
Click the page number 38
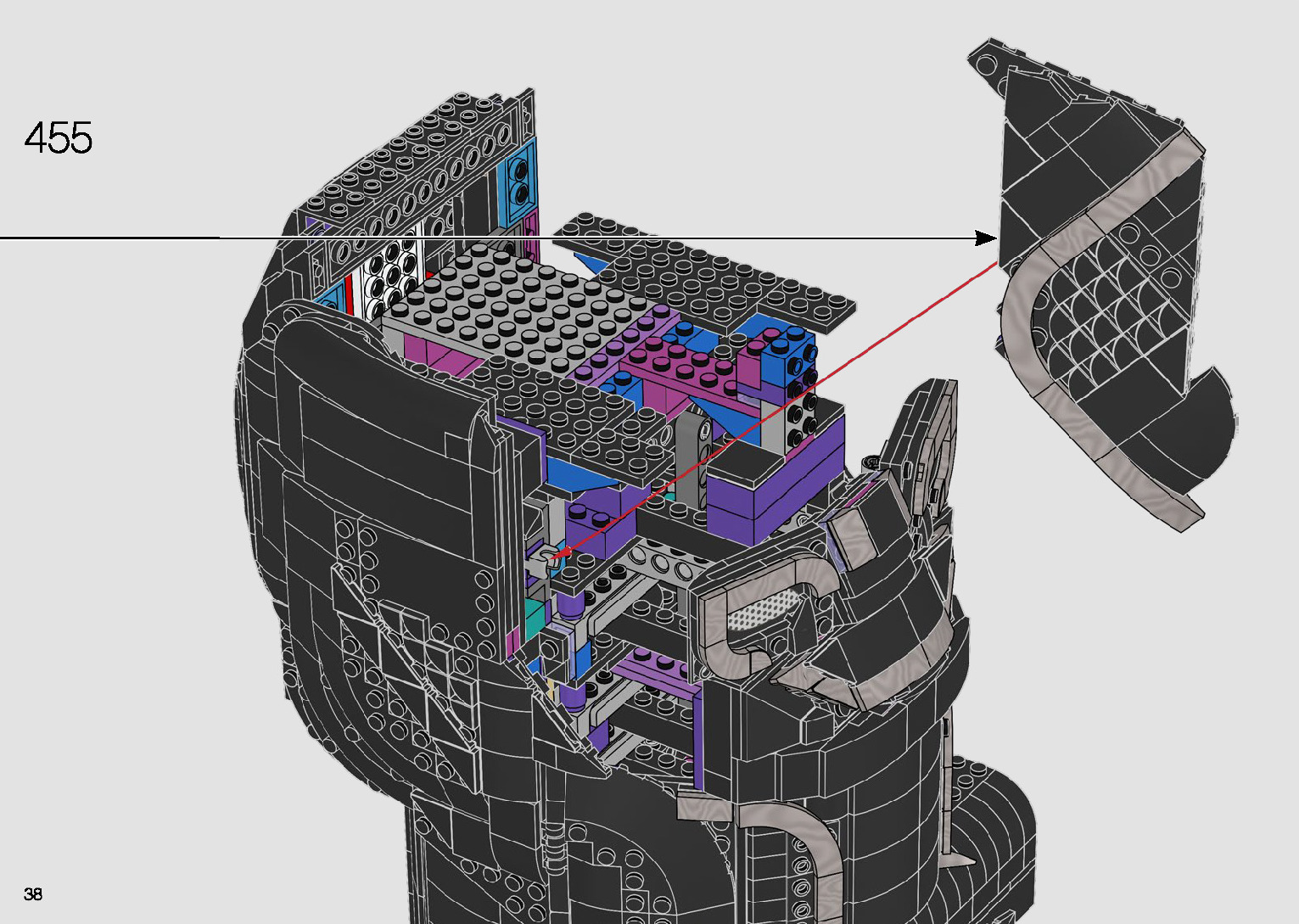tap(33, 893)
